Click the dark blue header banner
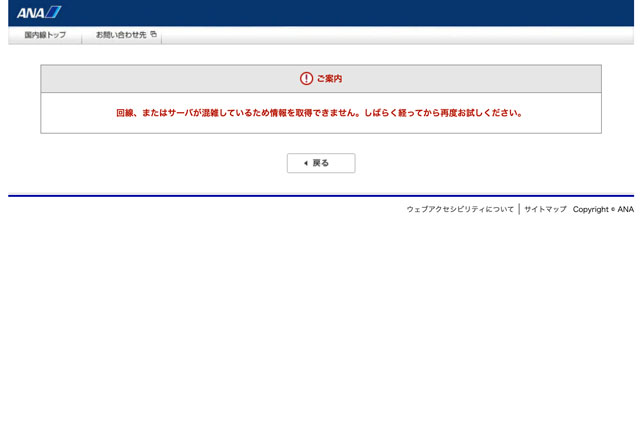 tap(350, 12)
